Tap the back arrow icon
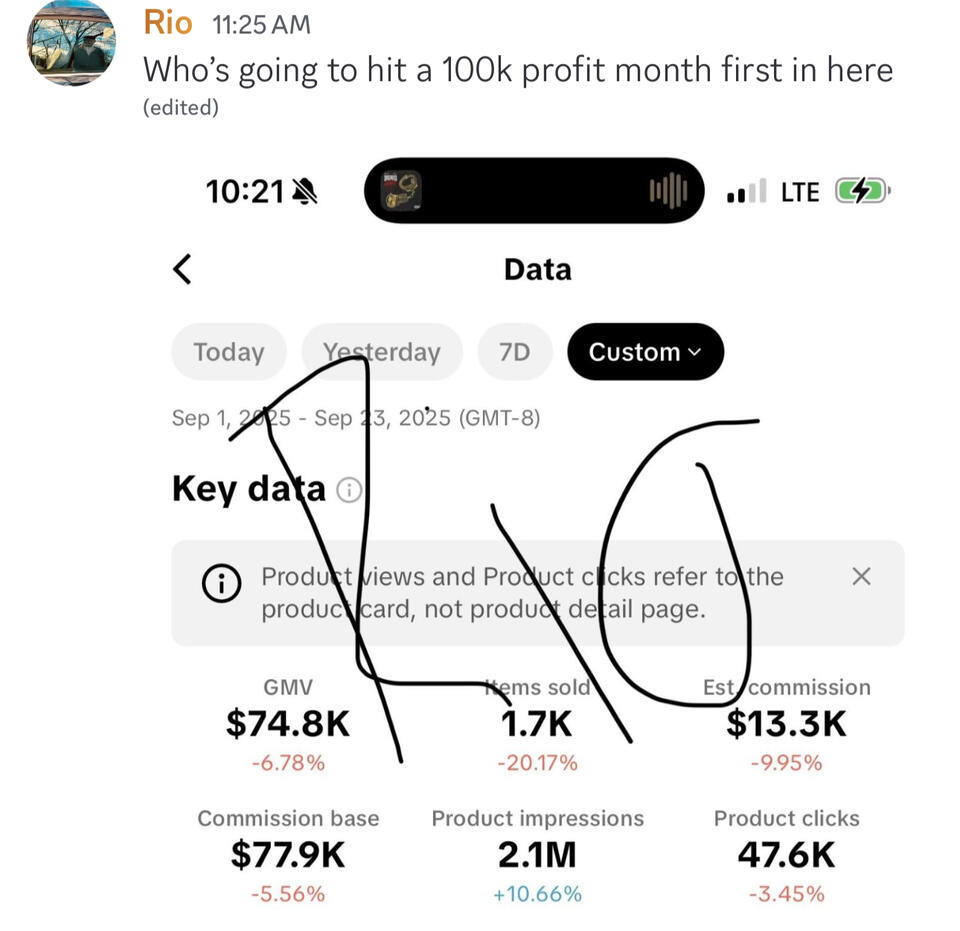The image size is (960, 931). (182, 269)
